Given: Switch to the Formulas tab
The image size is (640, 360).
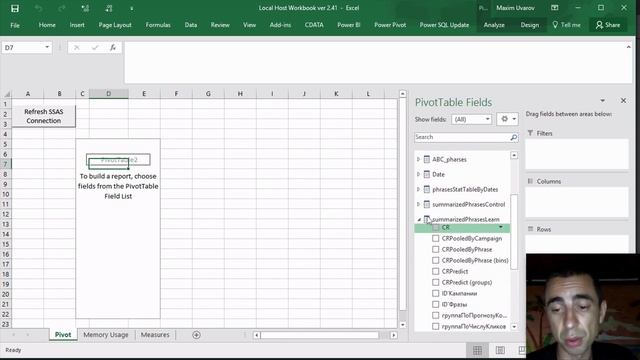Looking at the screenshot, I should point(158,25).
